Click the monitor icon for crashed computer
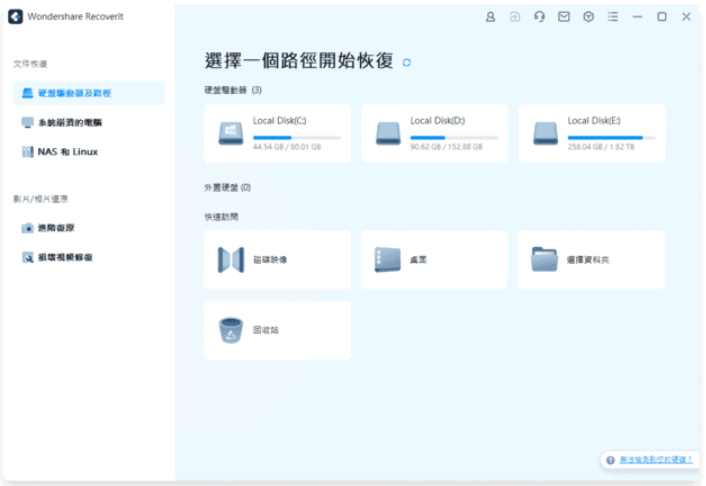Screen dimensions: 706x486 pyautogui.click(x=27, y=123)
